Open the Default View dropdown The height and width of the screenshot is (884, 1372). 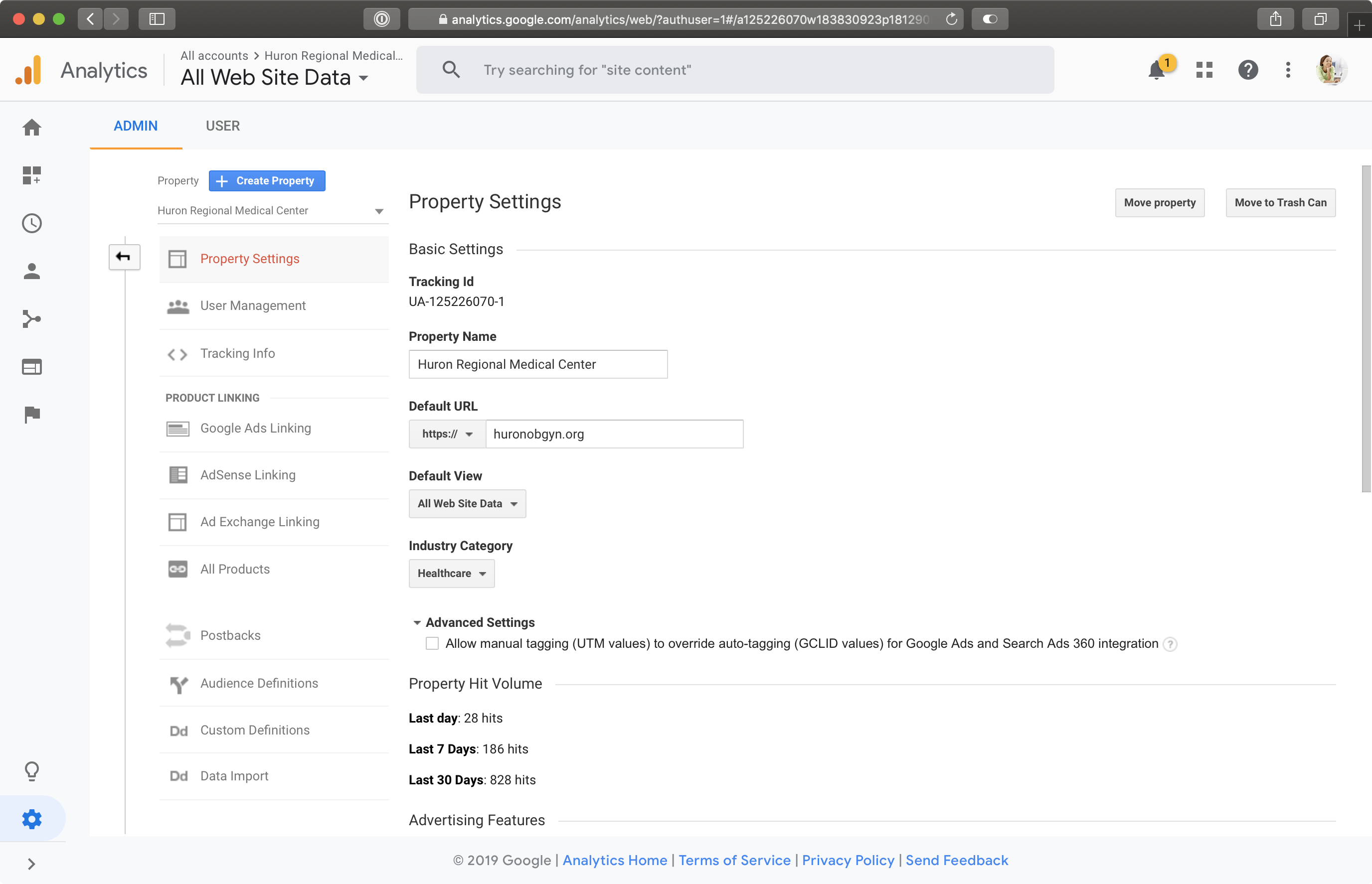click(x=468, y=503)
